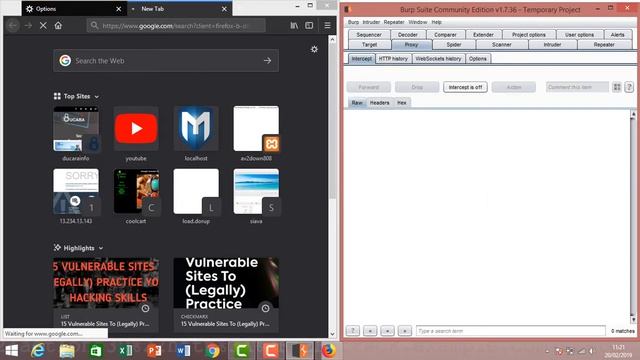
Task: Collapse the Highlights section
Action: coord(78,248)
